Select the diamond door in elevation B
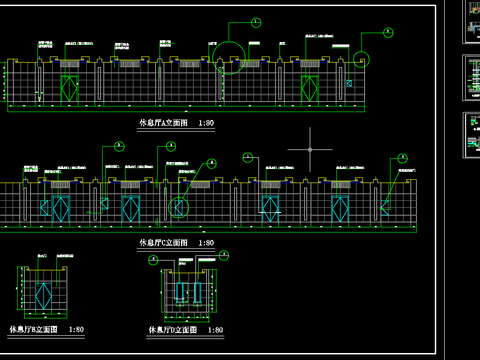Screen dimensions: 480x360 [x=43, y=296]
